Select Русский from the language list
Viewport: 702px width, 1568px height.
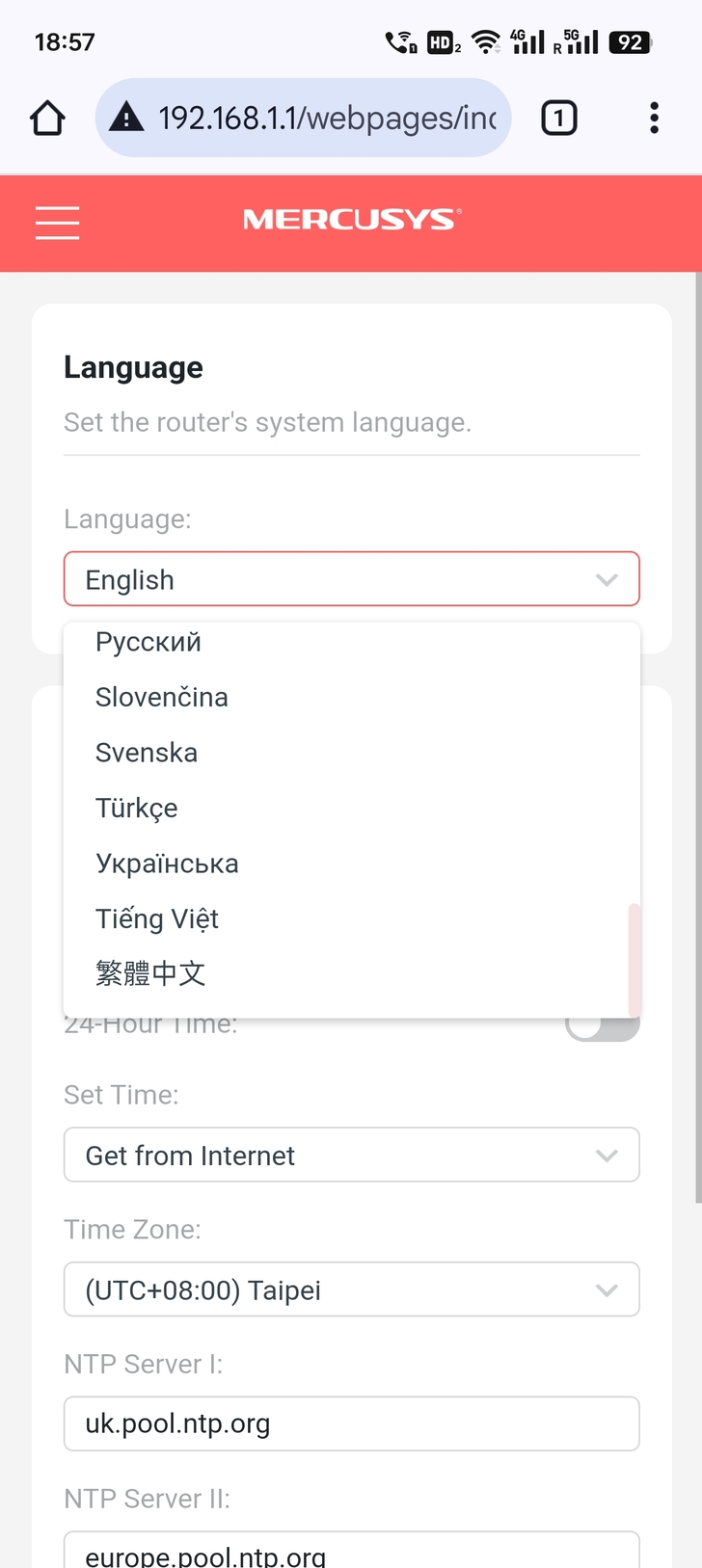(x=148, y=642)
